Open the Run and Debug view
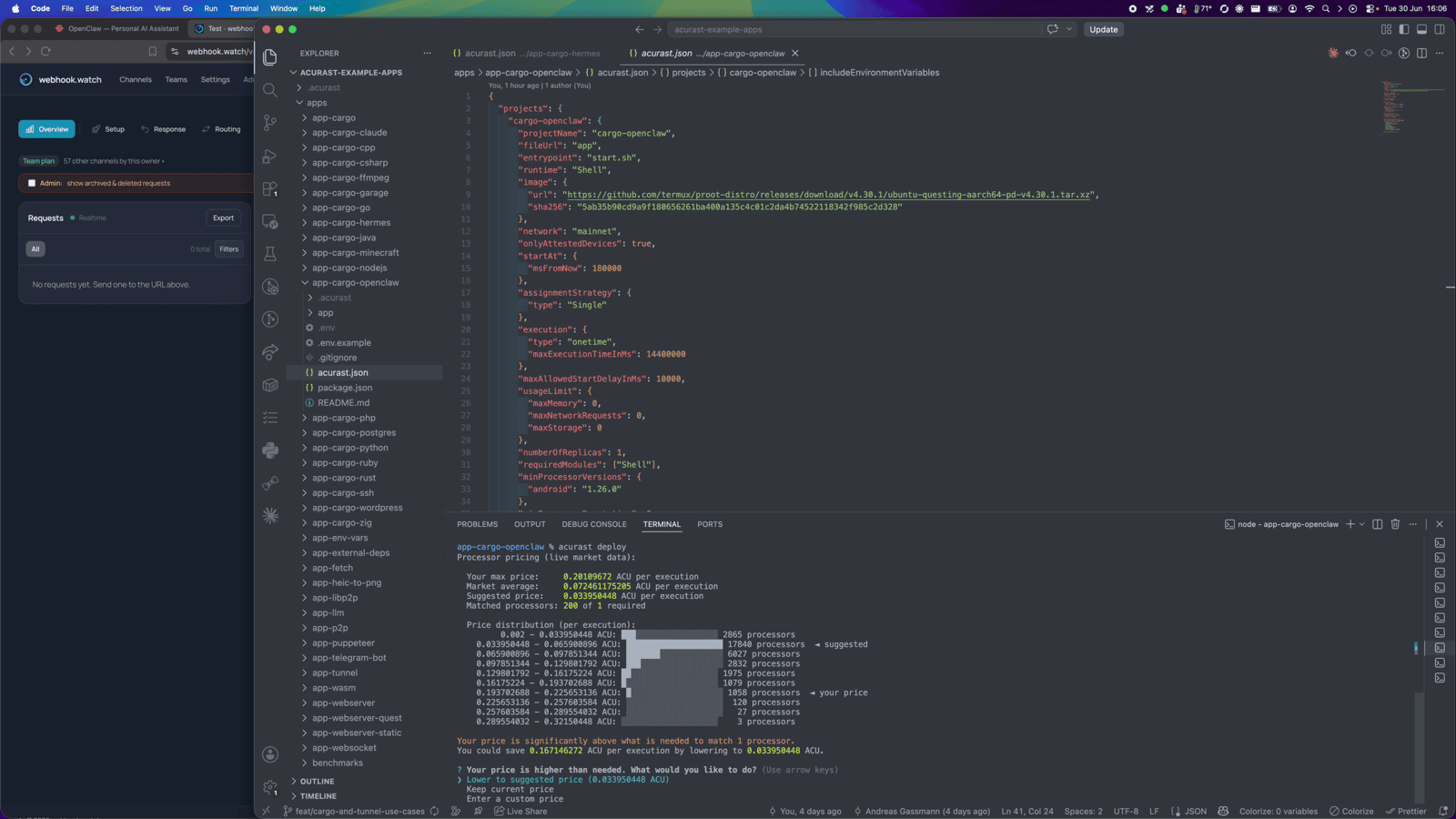 tap(270, 156)
